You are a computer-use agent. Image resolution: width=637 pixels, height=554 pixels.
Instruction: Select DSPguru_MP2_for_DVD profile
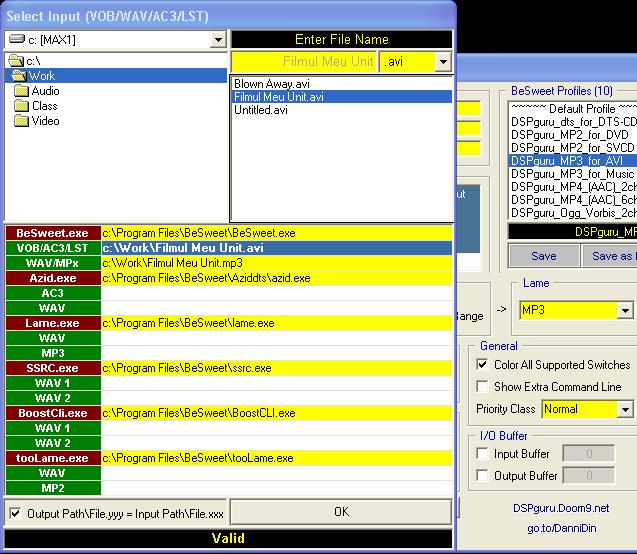tap(570, 134)
